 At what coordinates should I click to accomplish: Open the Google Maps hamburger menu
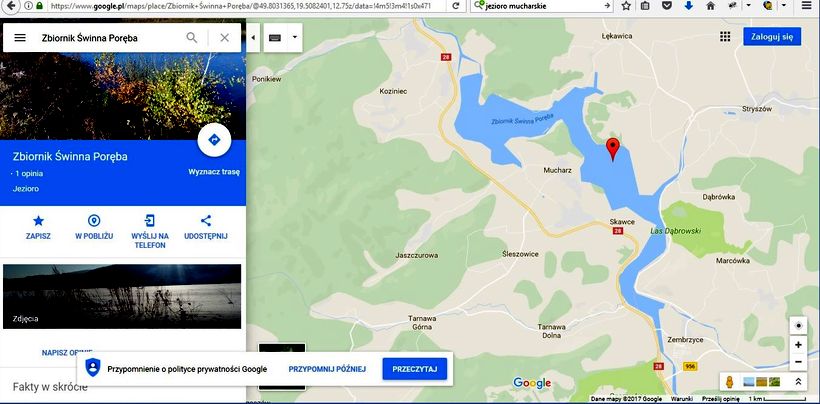tap(19, 38)
